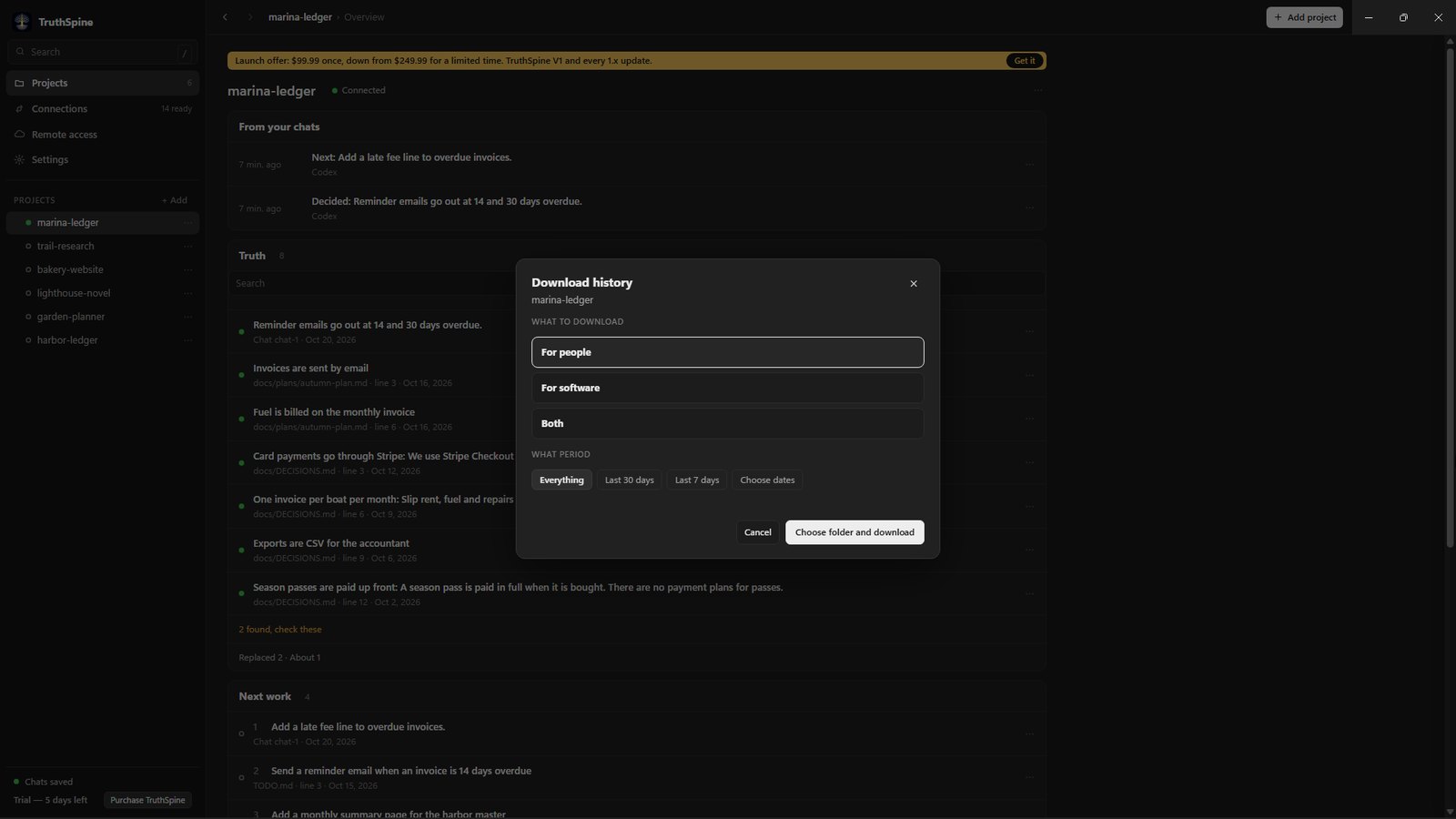The width and height of the screenshot is (1456, 819).
Task: Select the marina-ledger project
Action: [x=103, y=222]
